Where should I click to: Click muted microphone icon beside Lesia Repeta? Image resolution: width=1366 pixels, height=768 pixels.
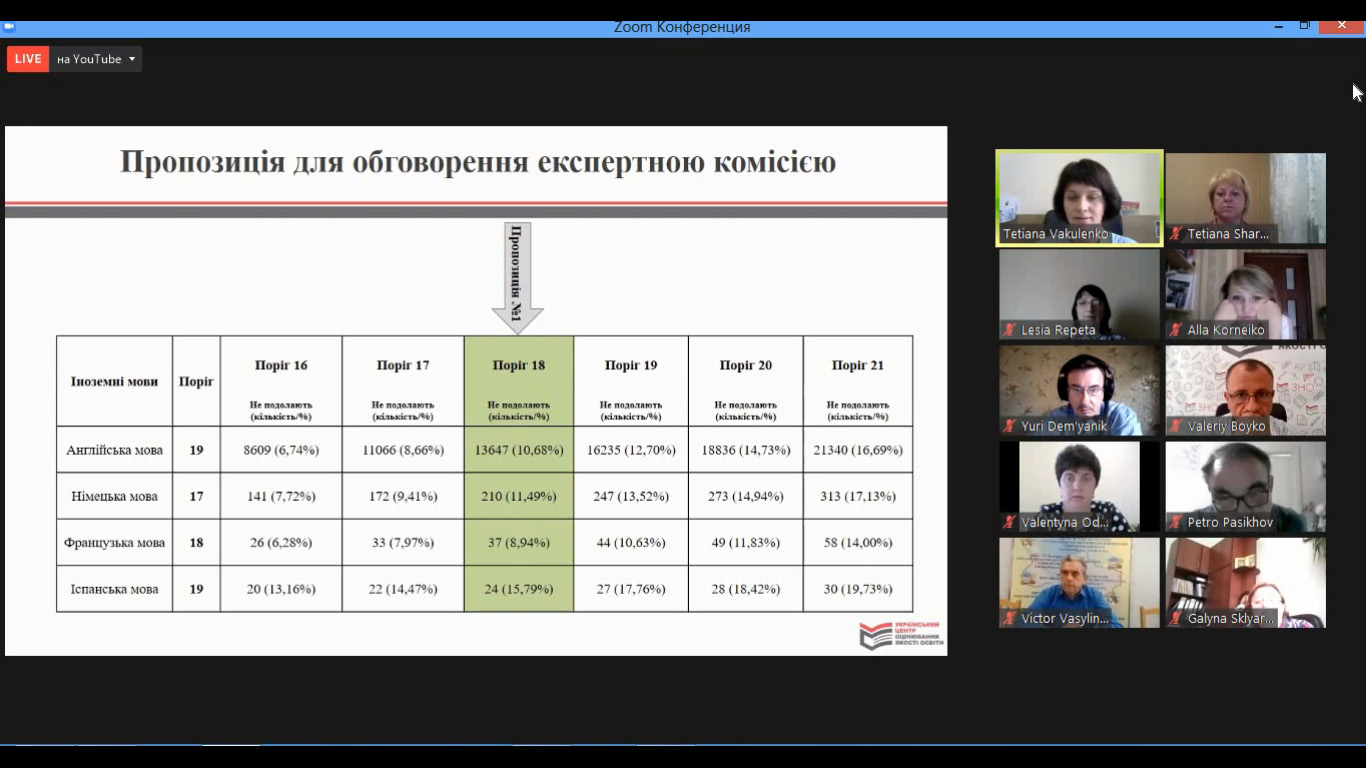point(1010,330)
